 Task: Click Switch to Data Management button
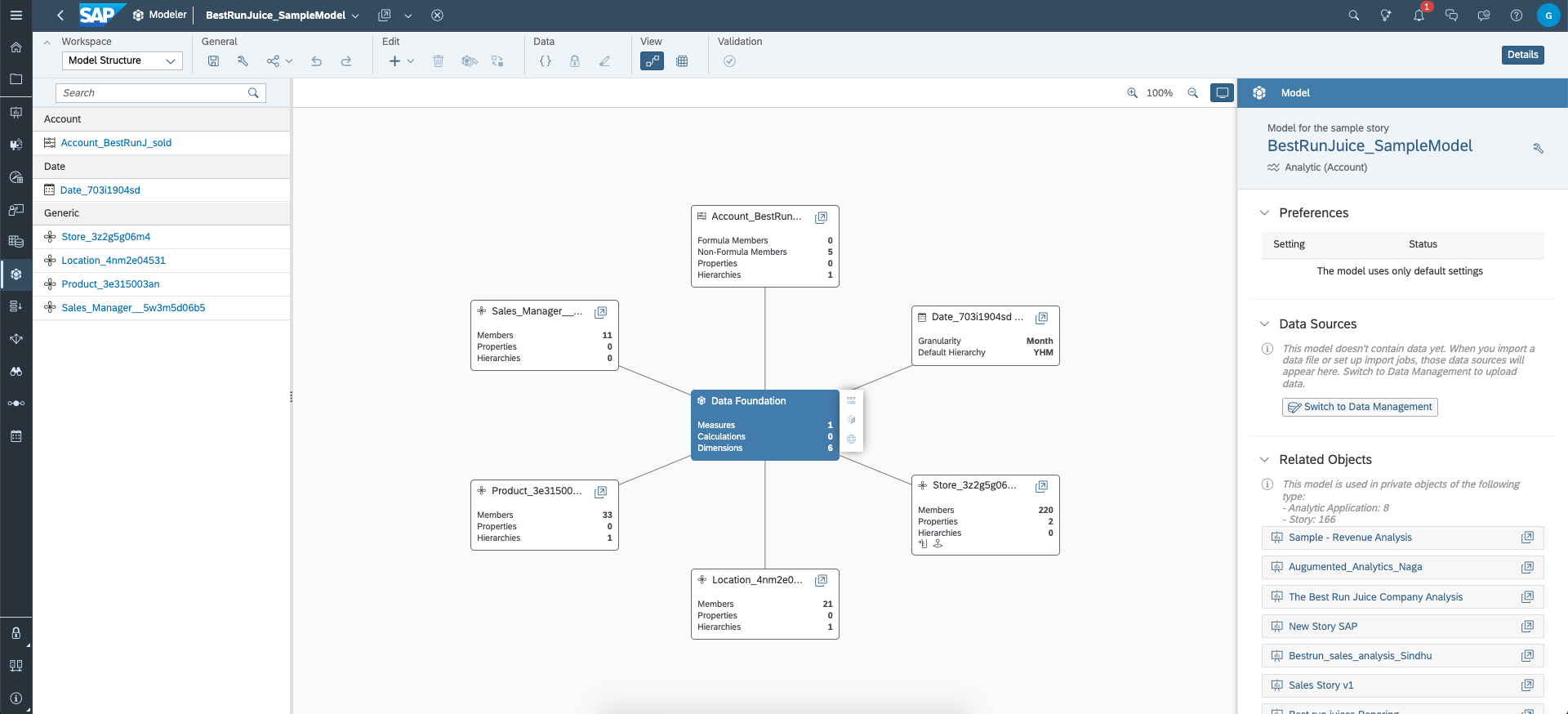pyautogui.click(x=1360, y=407)
